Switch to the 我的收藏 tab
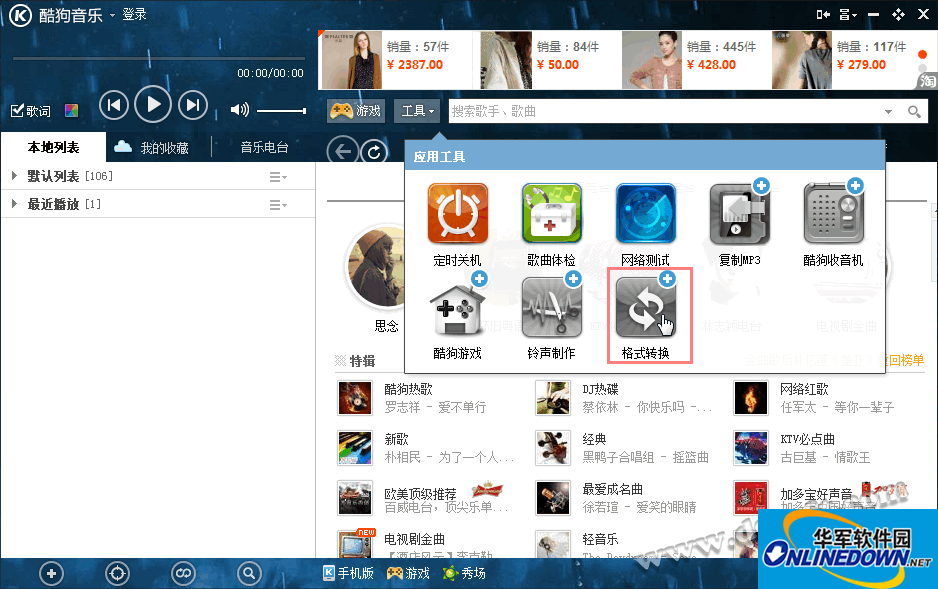938x589 pixels. (152, 148)
